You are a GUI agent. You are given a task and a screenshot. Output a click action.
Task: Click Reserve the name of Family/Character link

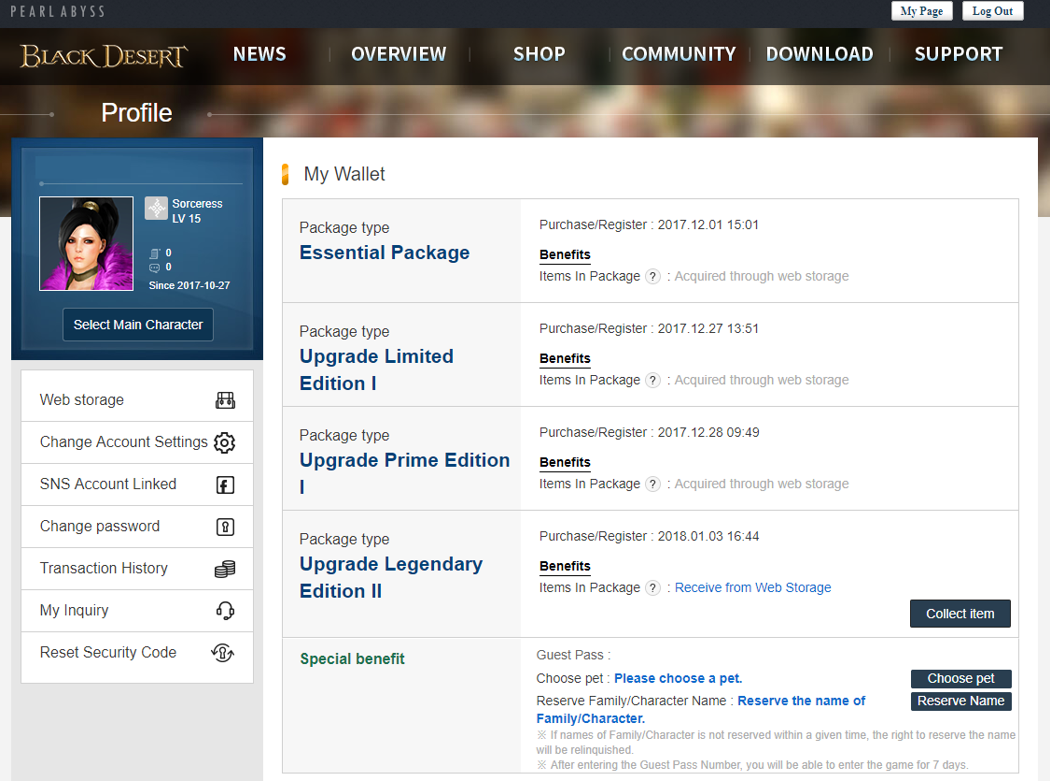(x=701, y=709)
